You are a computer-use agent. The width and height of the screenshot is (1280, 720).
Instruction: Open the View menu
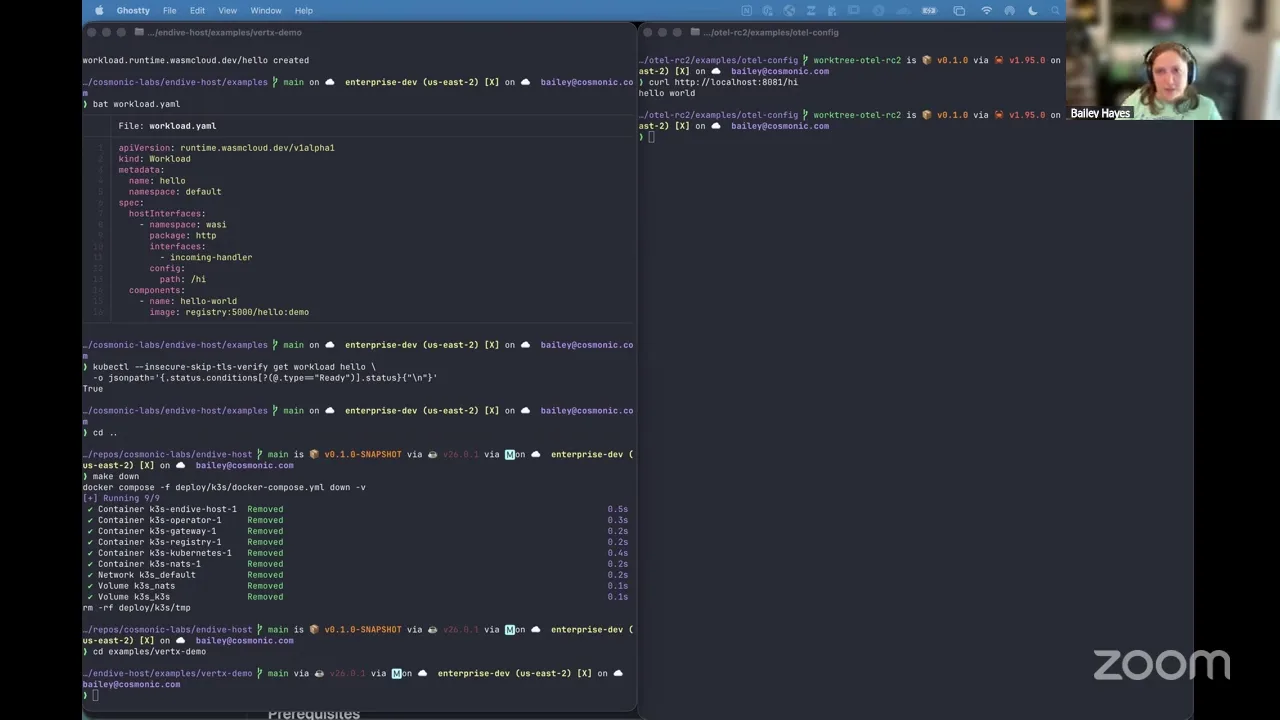click(x=228, y=10)
